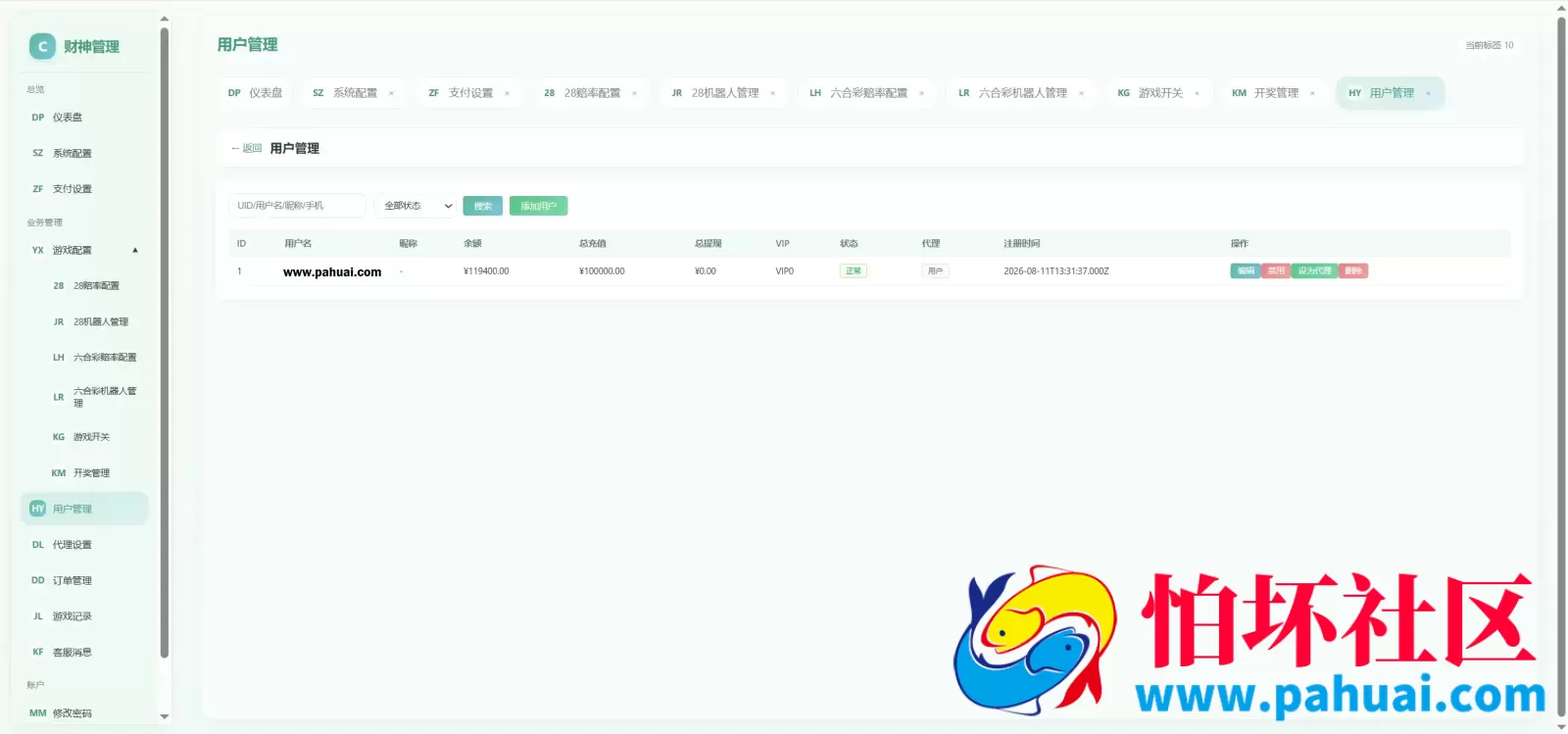Close the 28机器人管理 tab

click(x=773, y=94)
